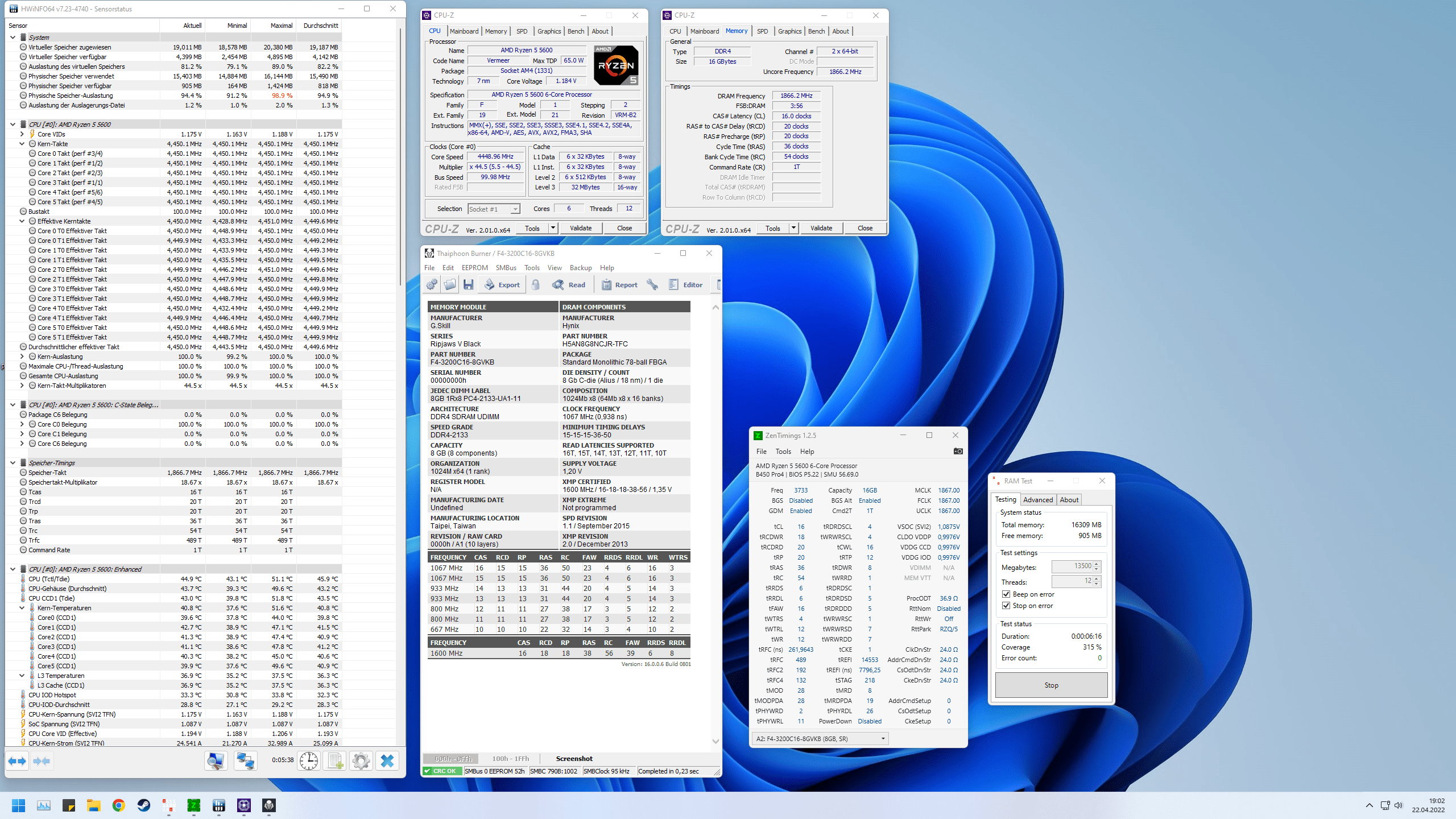Click the RAM Test taskbar icon with red bits
The width and height of the screenshot is (1456, 819).
coord(168,805)
